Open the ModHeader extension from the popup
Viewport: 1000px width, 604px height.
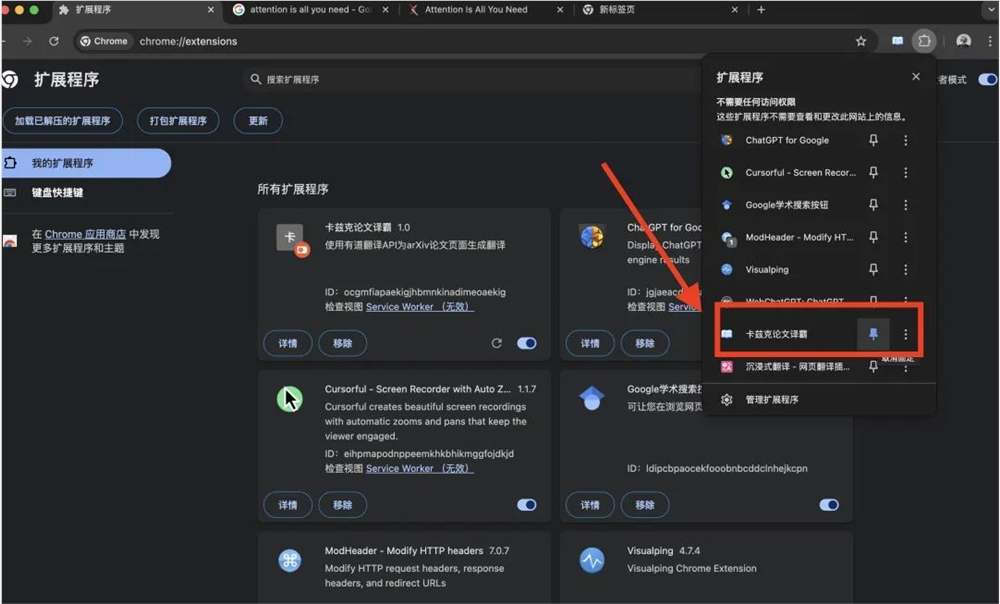coord(727,236)
